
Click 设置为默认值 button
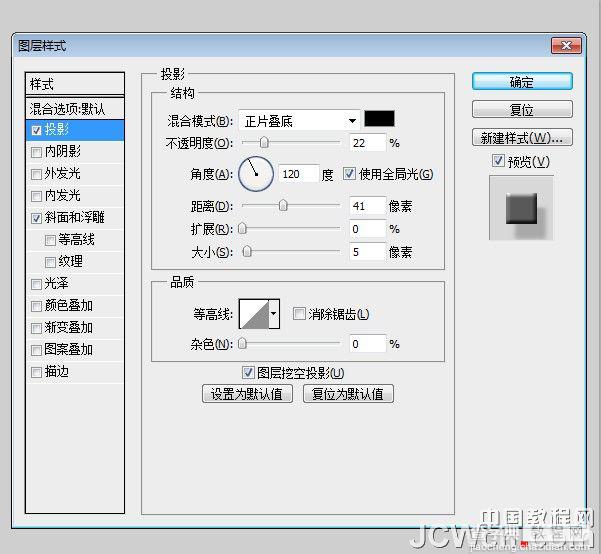click(247, 394)
